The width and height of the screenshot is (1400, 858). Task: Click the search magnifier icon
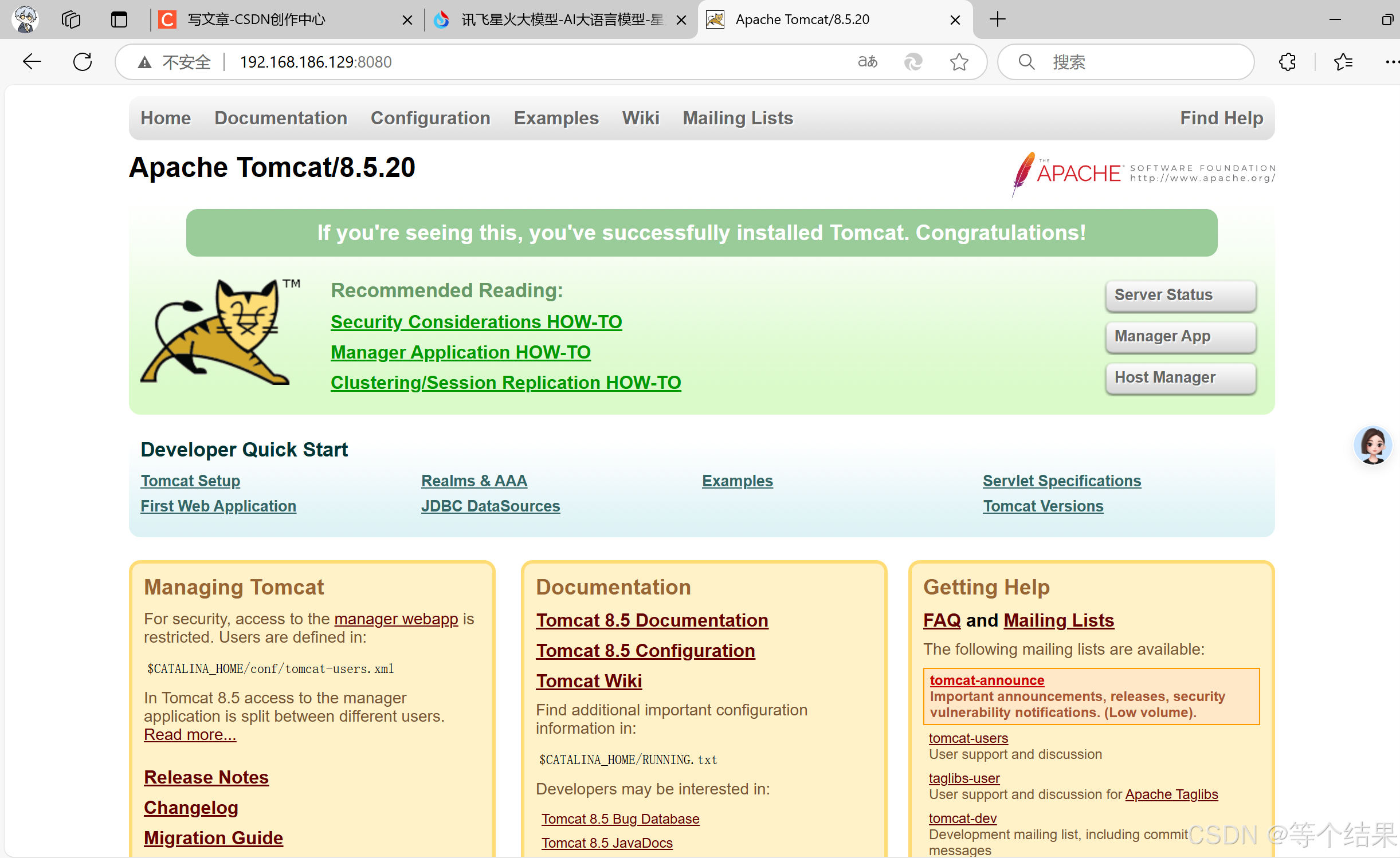(x=1026, y=61)
